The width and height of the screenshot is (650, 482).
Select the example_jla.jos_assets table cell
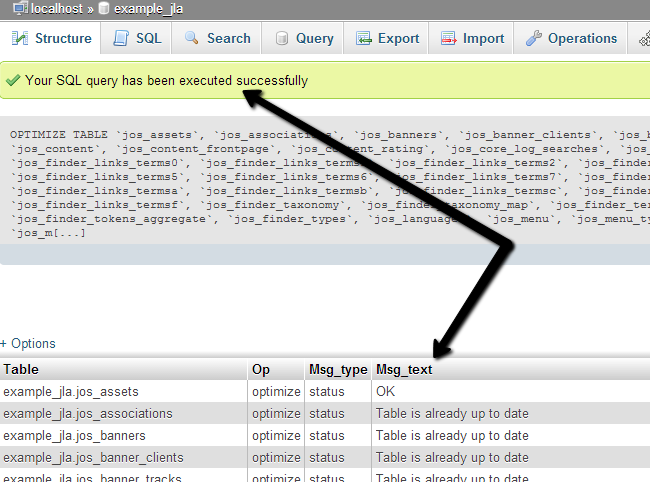pos(71,391)
